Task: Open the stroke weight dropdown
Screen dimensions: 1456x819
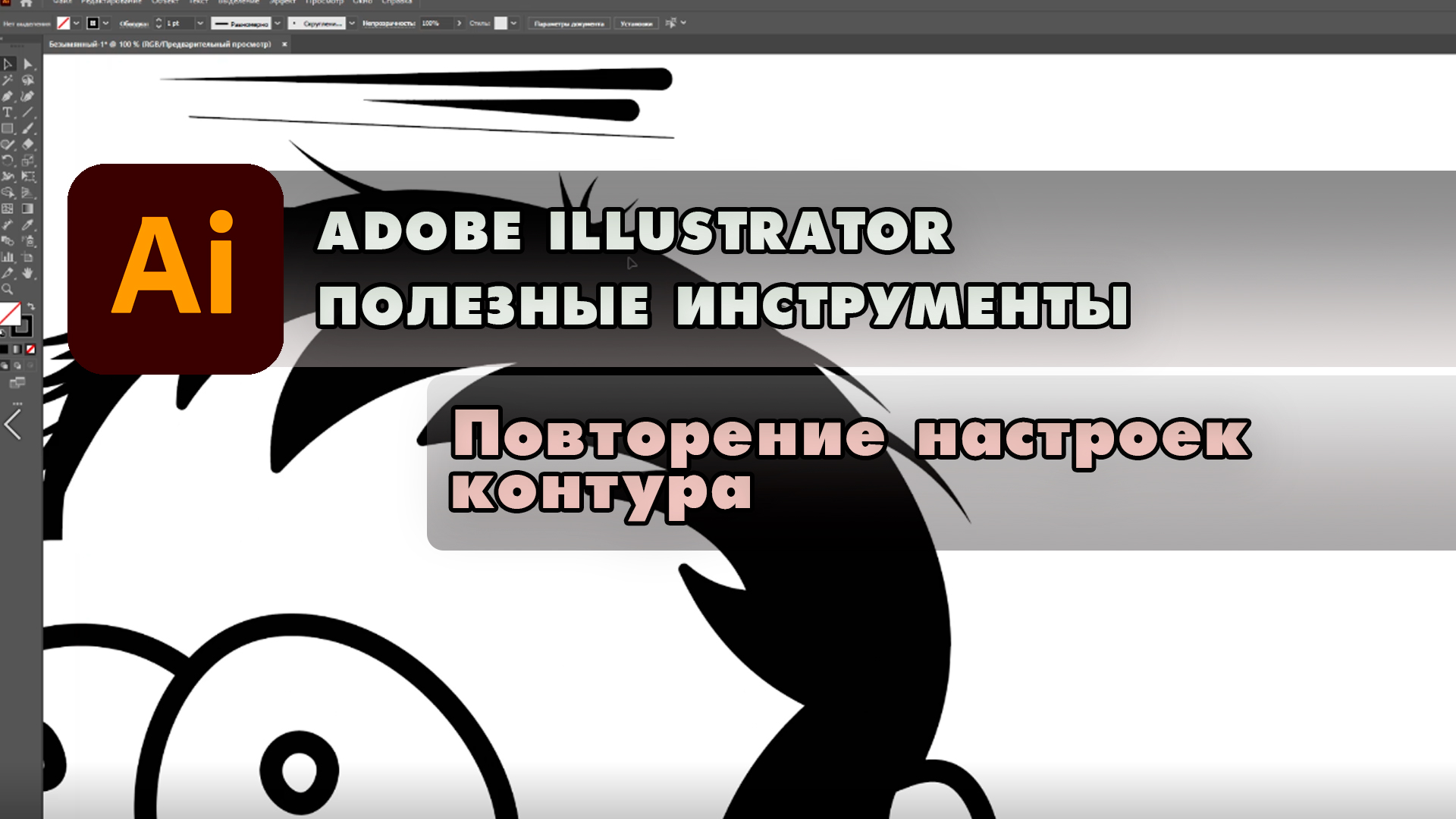Action: [x=200, y=24]
